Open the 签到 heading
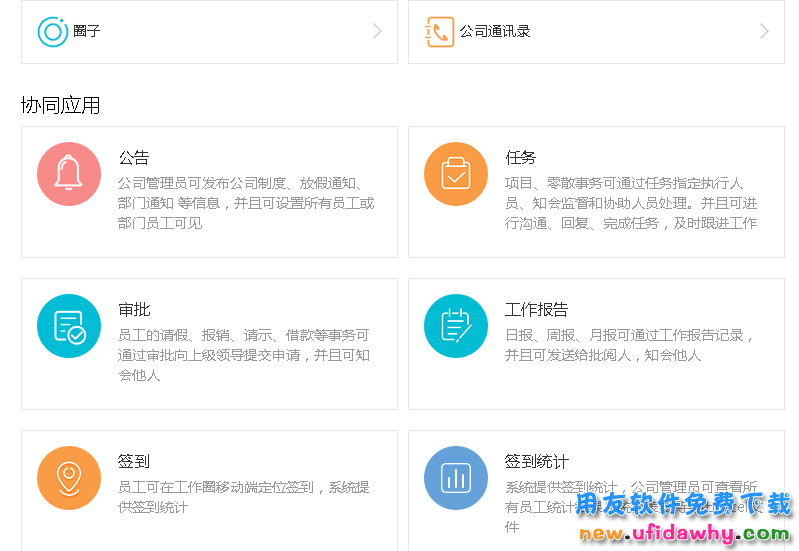The height and width of the screenshot is (551, 799). pyautogui.click(x=134, y=461)
